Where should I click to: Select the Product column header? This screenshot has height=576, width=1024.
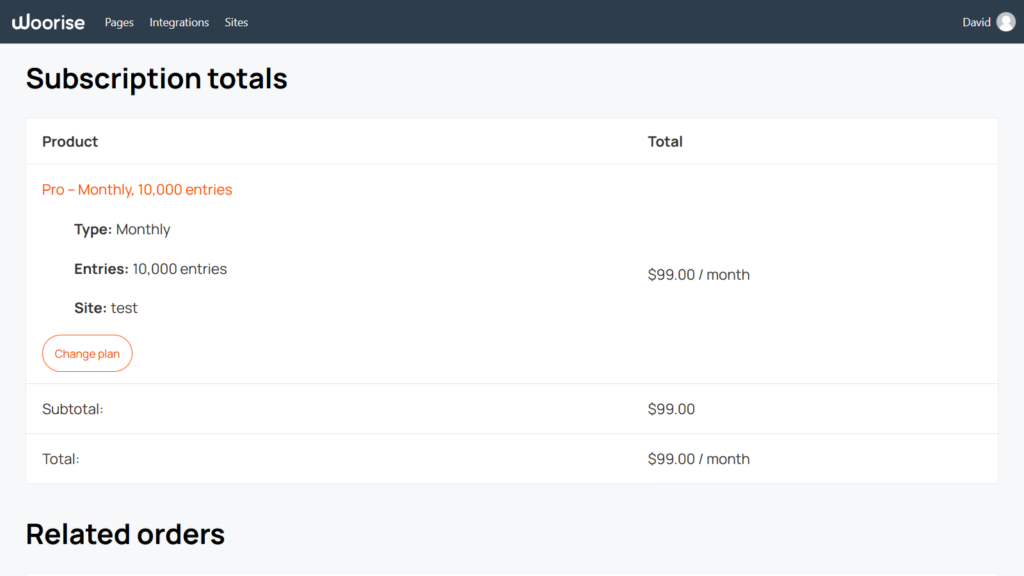coord(70,142)
